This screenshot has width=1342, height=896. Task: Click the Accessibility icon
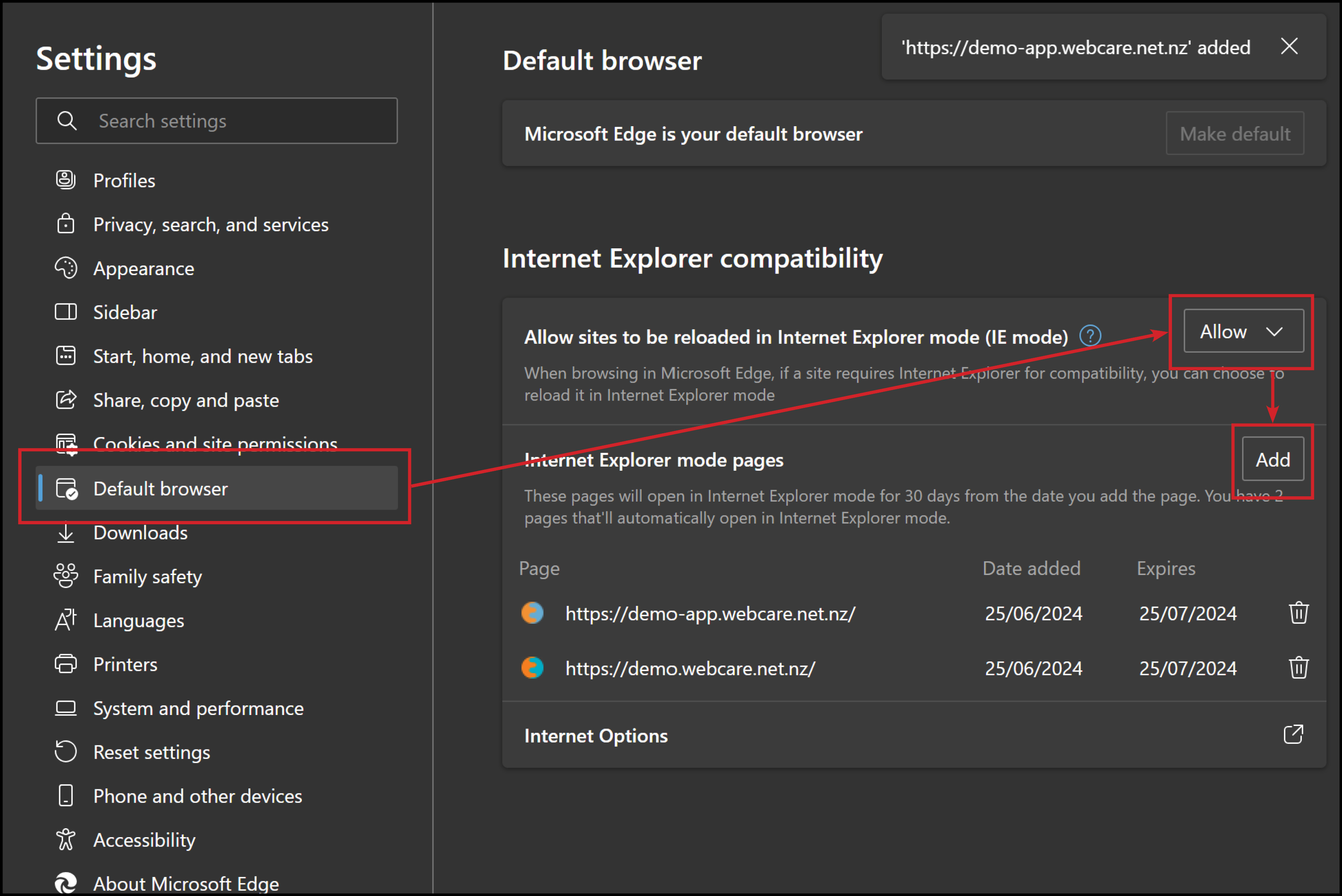(x=66, y=840)
